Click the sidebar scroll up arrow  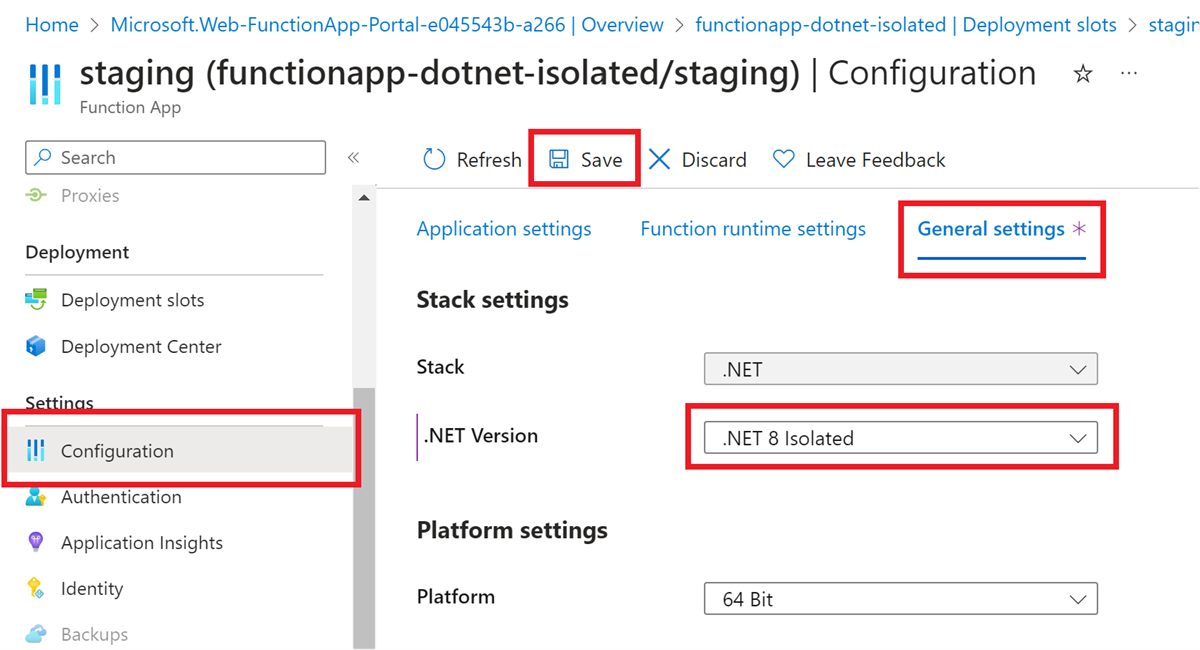pyautogui.click(x=364, y=198)
